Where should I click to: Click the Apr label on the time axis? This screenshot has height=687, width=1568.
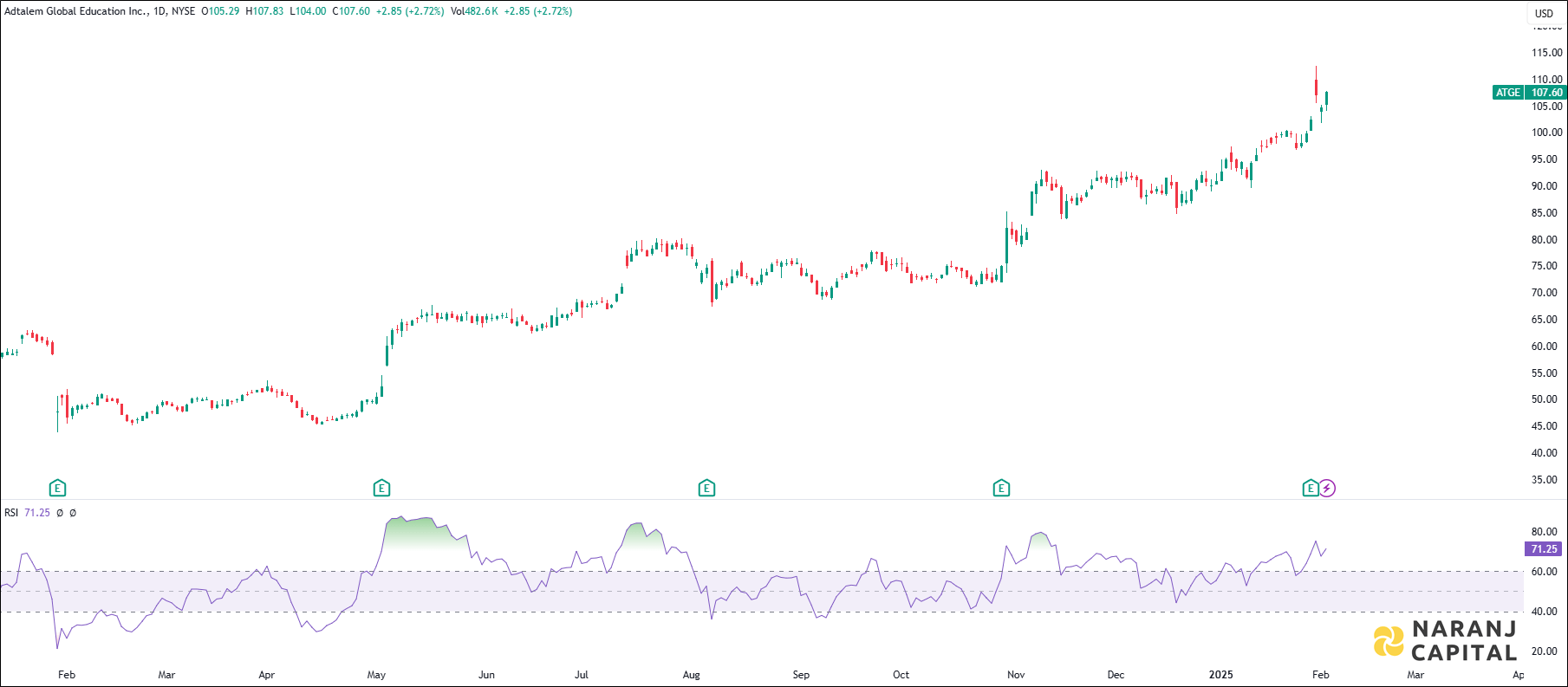tap(267, 675)
